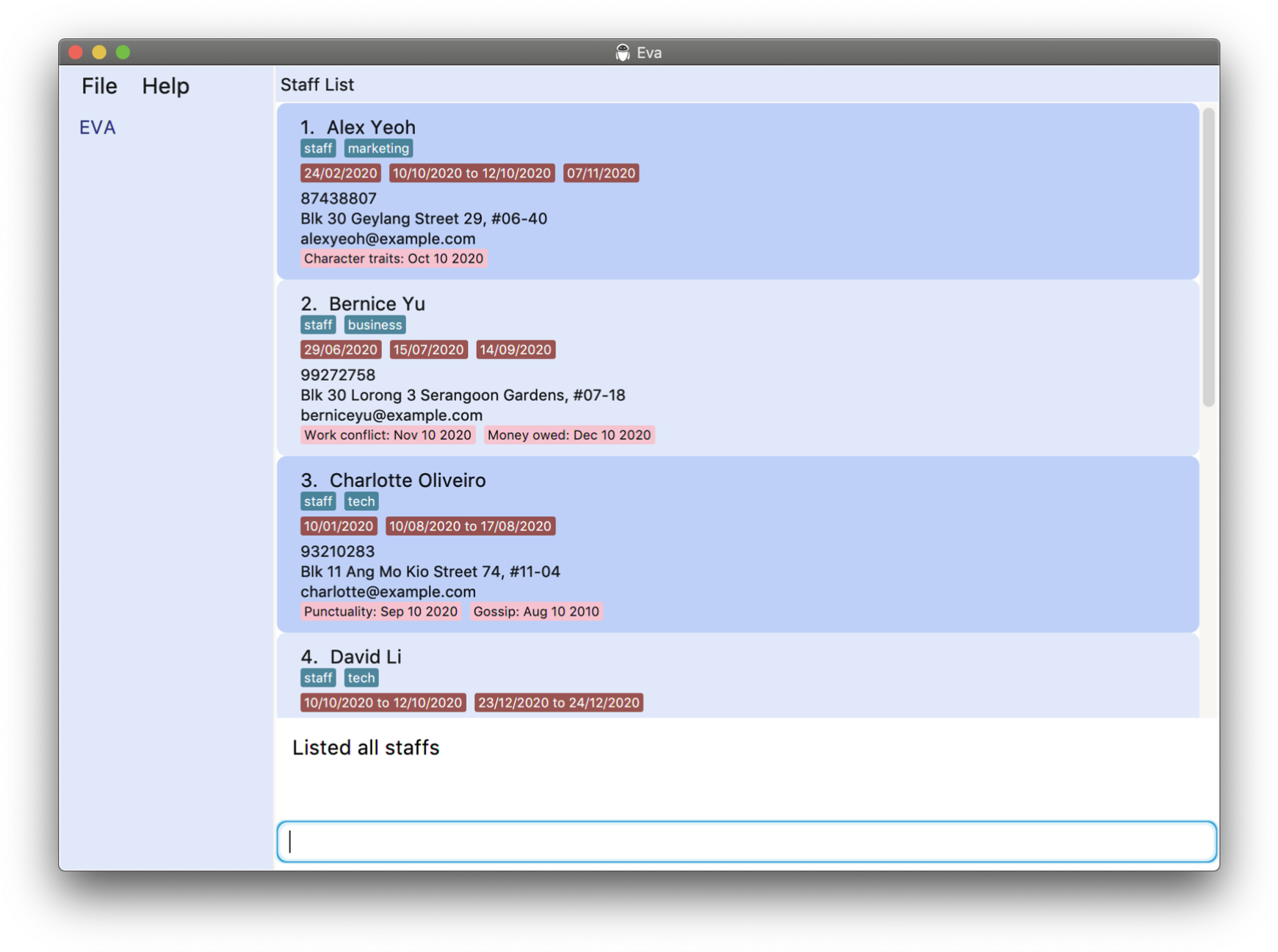1278x952 pixels.
Task: Click Charlotte Oliveiro's staff tag
Action: click(318, 501)
